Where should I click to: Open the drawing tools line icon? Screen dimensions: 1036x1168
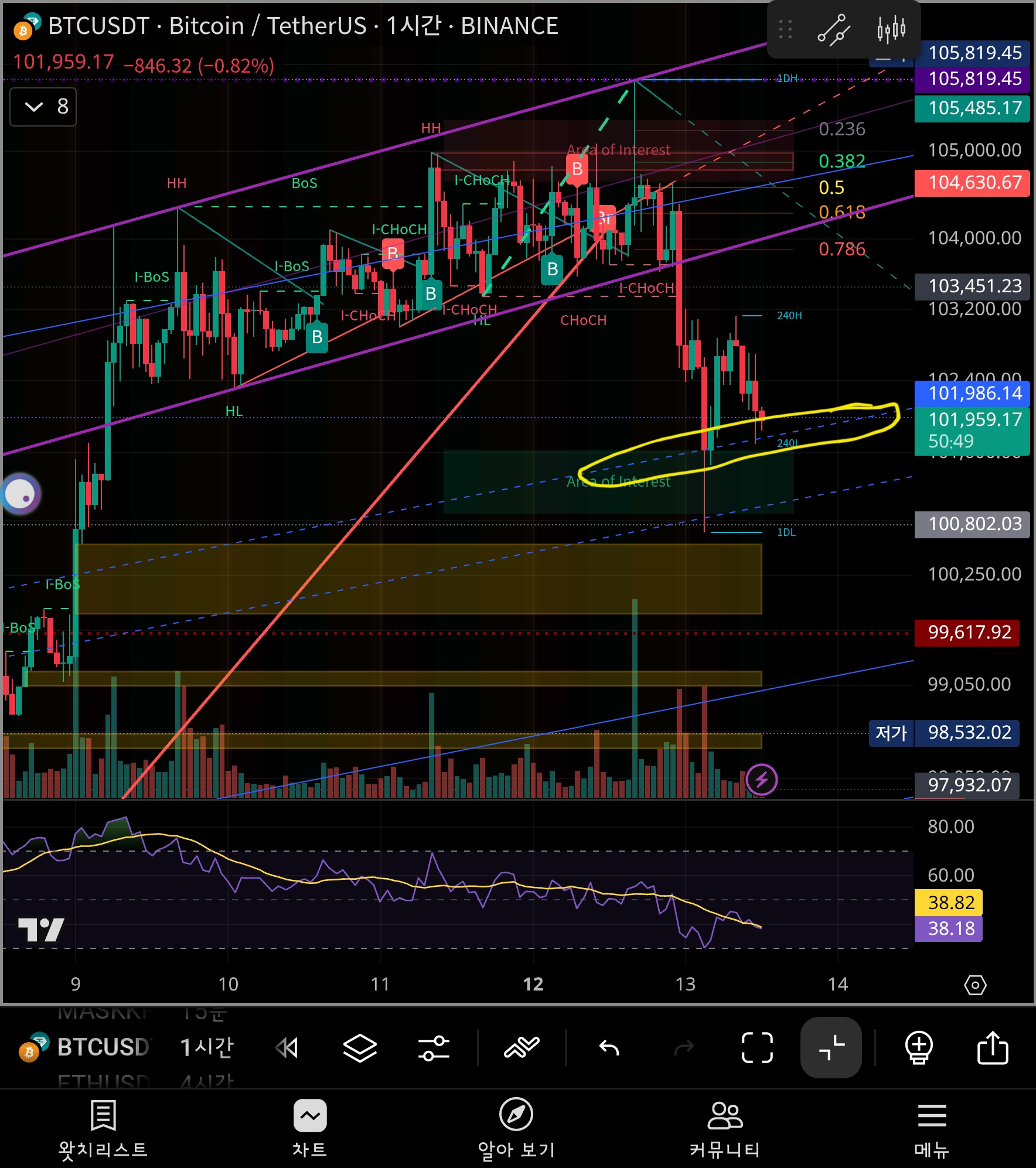coord(833,29)
